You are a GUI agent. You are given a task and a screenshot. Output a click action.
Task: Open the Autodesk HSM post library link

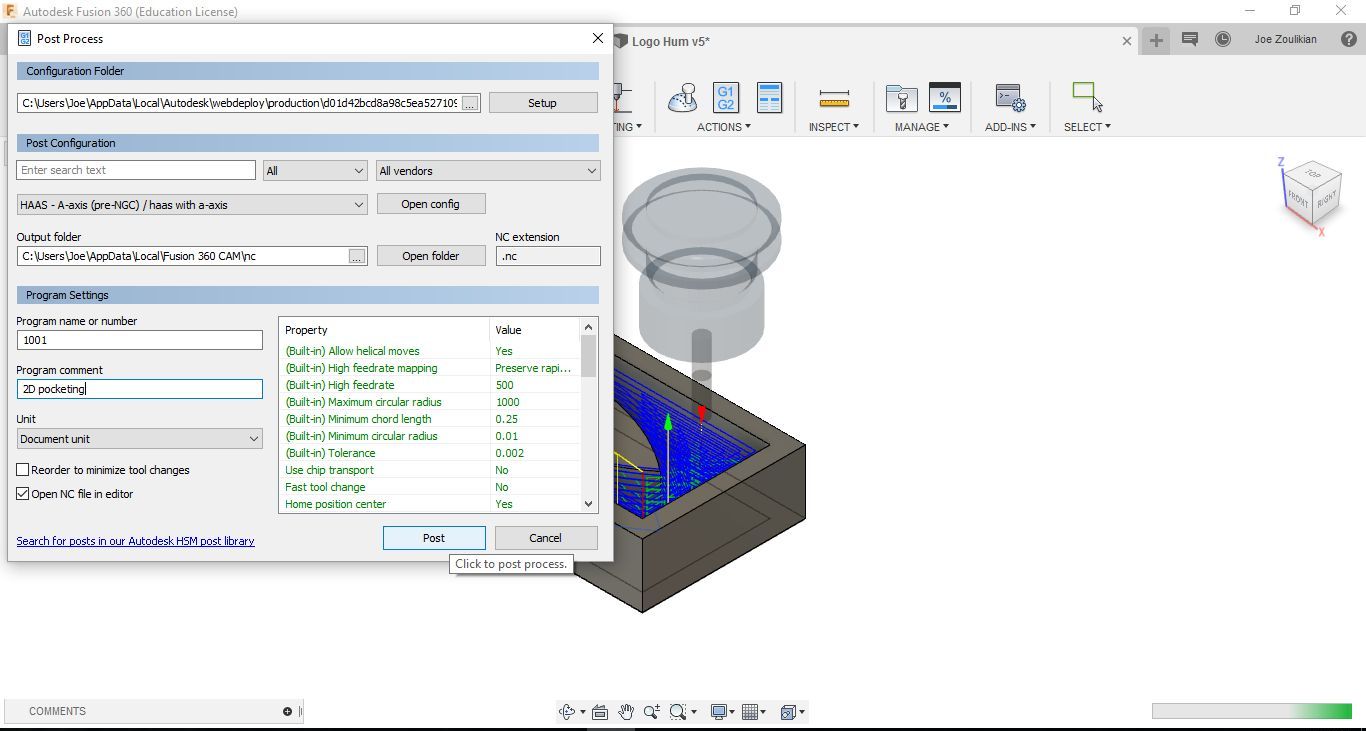(135, 541)
